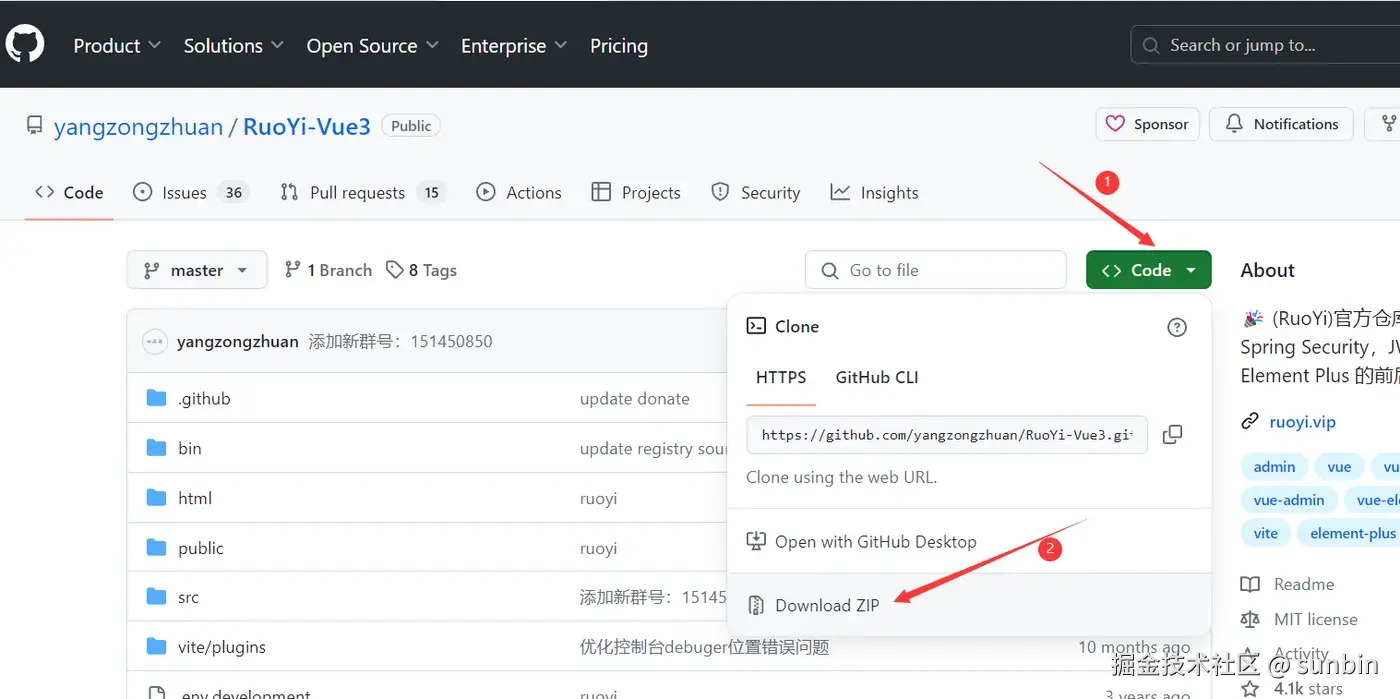Viewport: 1400px width, 699px height.
Task: Open the Insights tab
Action: click(x=874, y=193)
